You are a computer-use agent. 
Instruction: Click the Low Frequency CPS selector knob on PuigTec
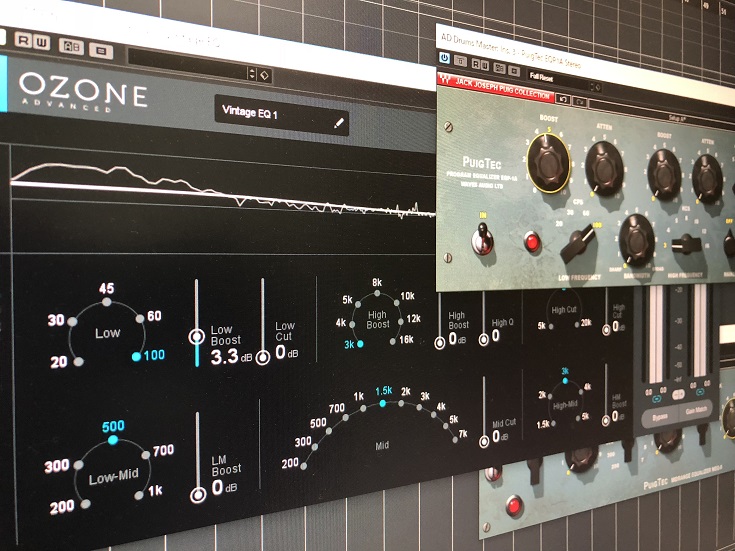point(578,243)
